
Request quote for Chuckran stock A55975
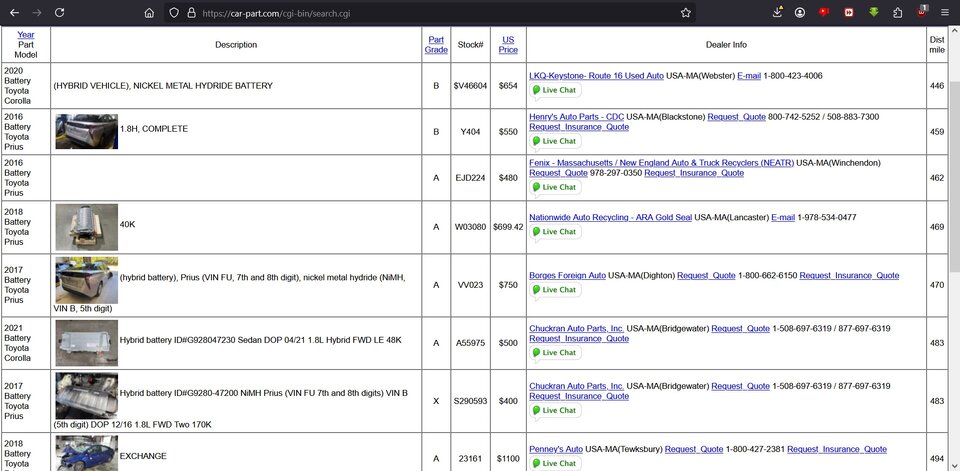(740, 328)
